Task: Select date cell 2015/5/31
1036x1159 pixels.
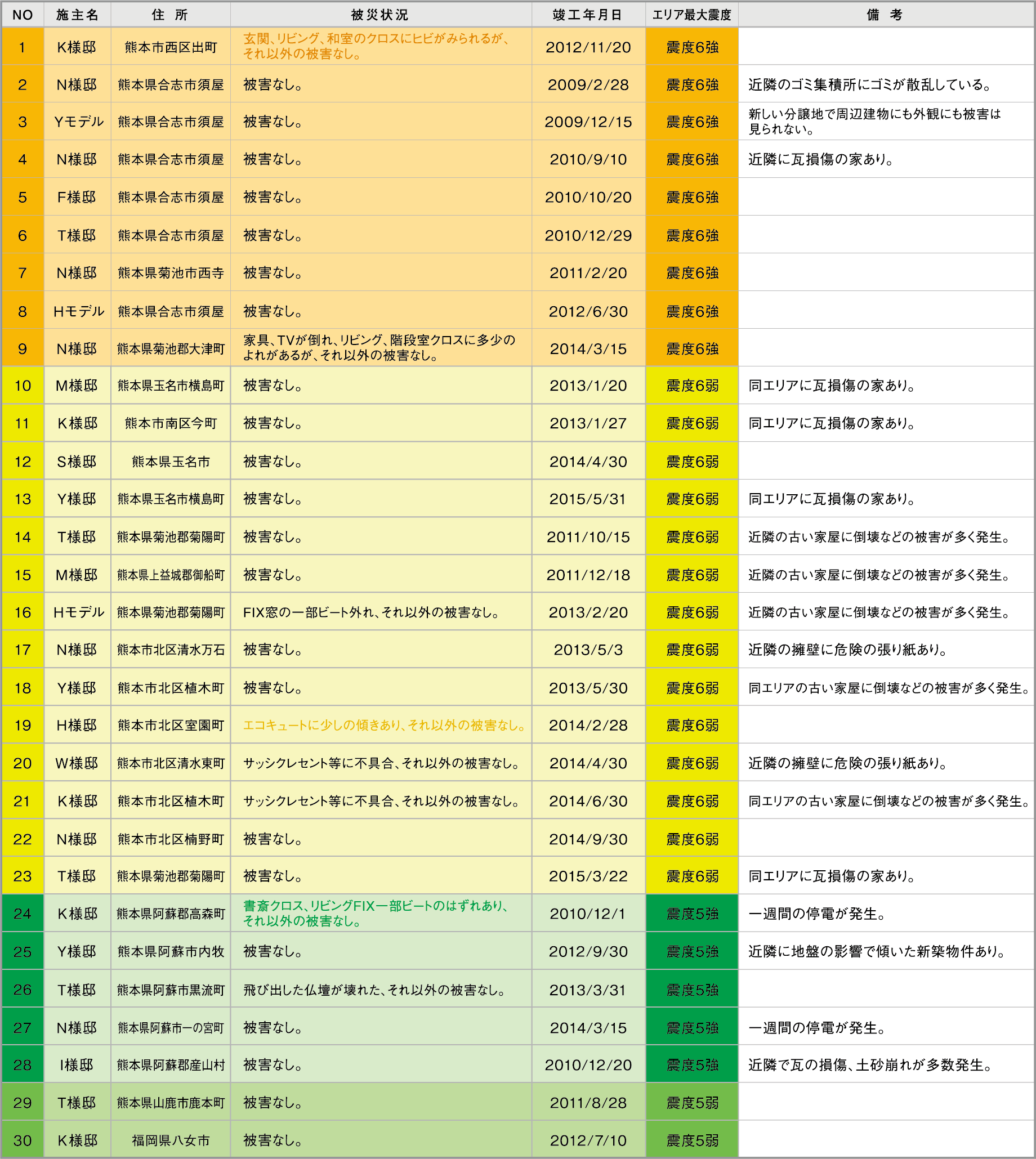Action: (588, 499)
